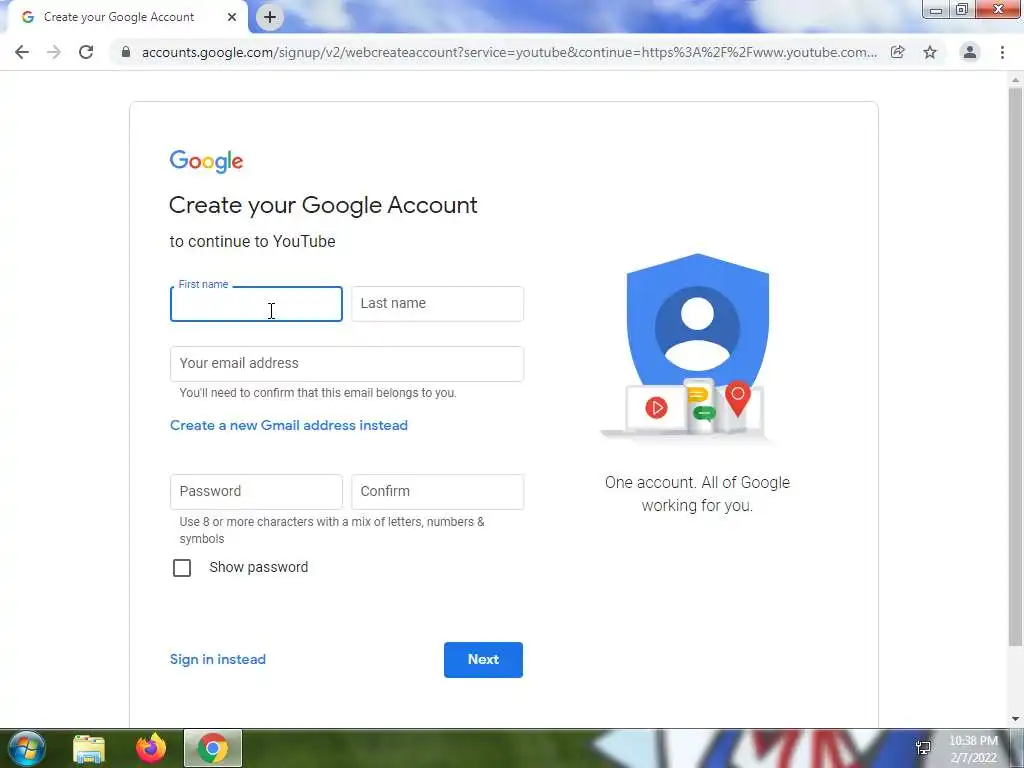The image size is (1024, 768).
Task: Click the address bar URL
Action: 509,52
